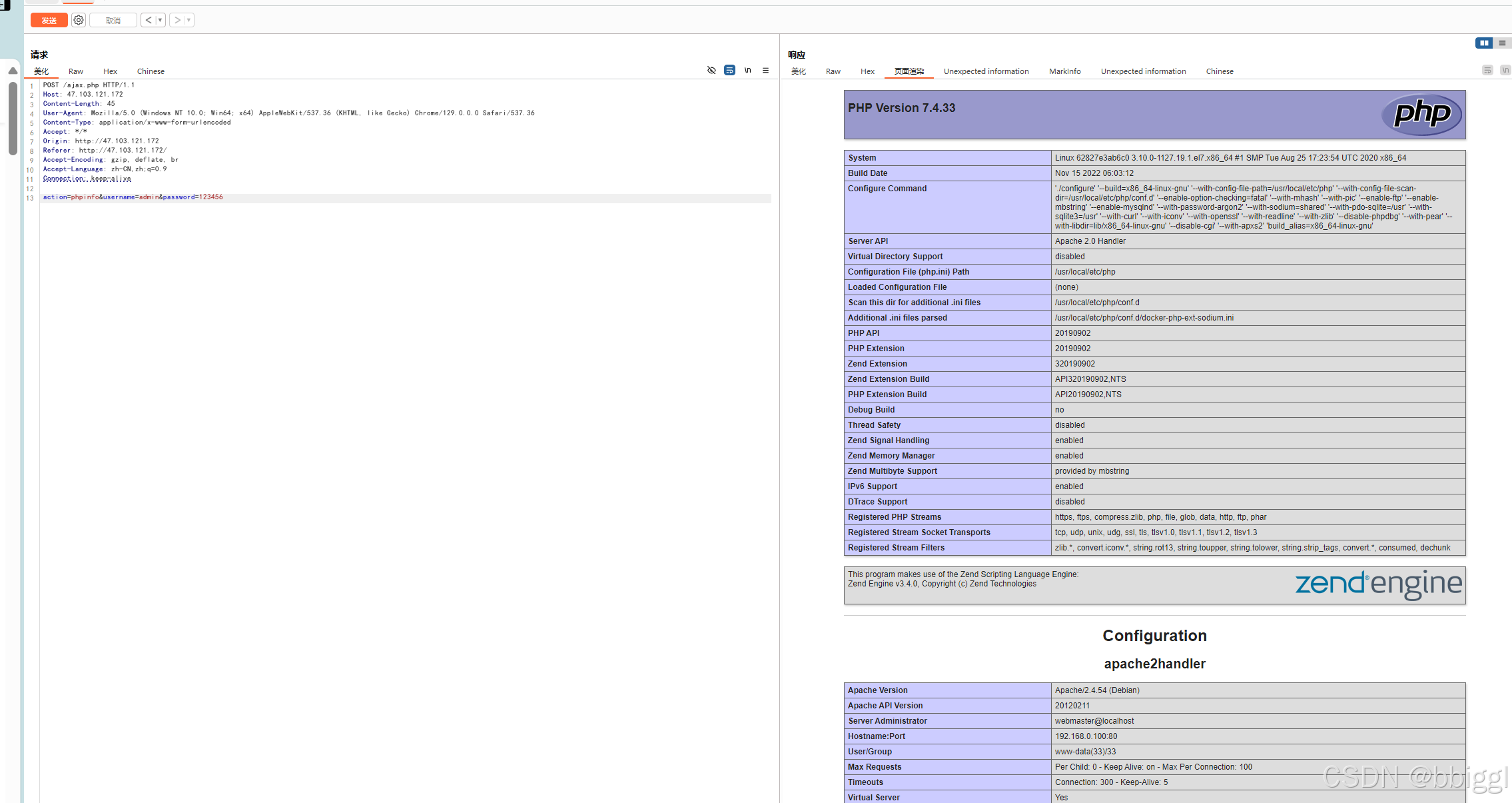This screenshot has width=1512, height=803.
Task: Open the request panel hamburger menu
Action: tap(765, 70)
